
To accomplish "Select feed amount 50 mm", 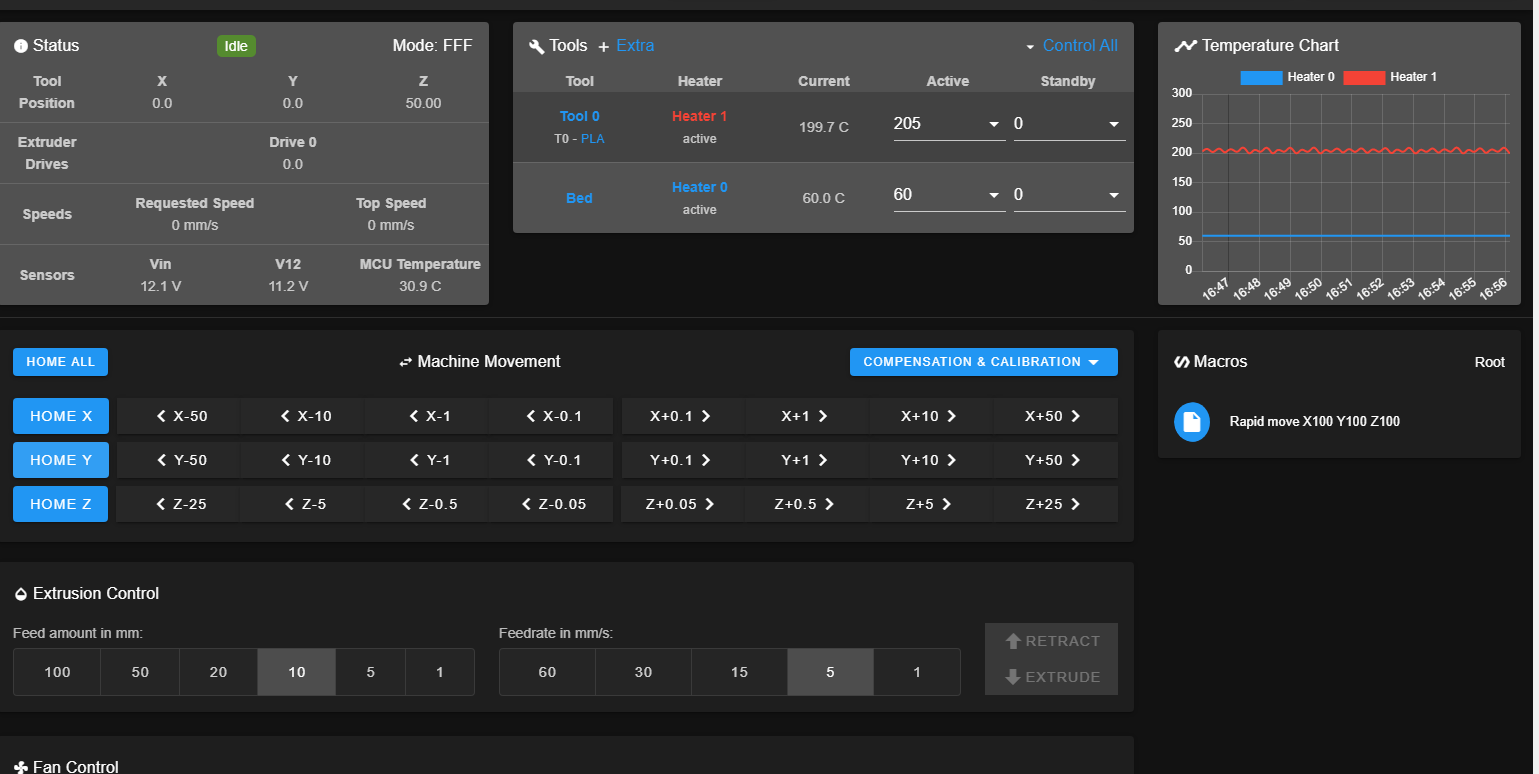I will 140,672.
